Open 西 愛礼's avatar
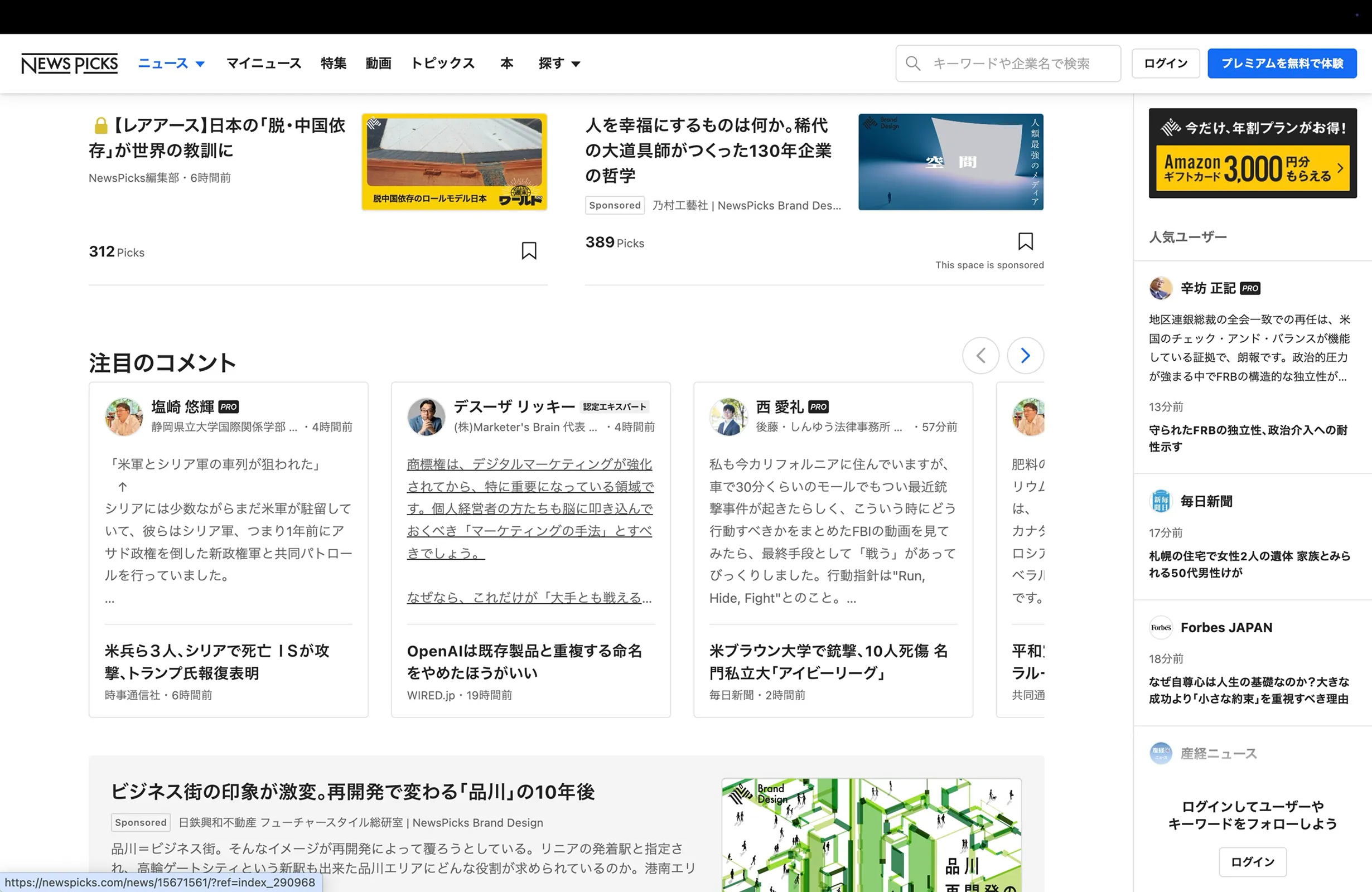Image resolution: width=1372 pixels, height=892 pixels. (728, 416)
